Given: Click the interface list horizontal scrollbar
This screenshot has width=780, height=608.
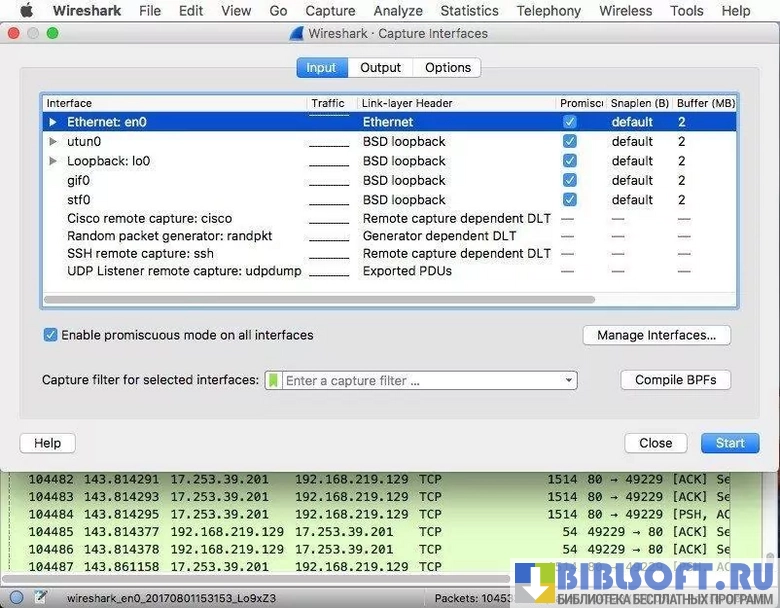Looking at the screenshot, I should coord(320,299).
